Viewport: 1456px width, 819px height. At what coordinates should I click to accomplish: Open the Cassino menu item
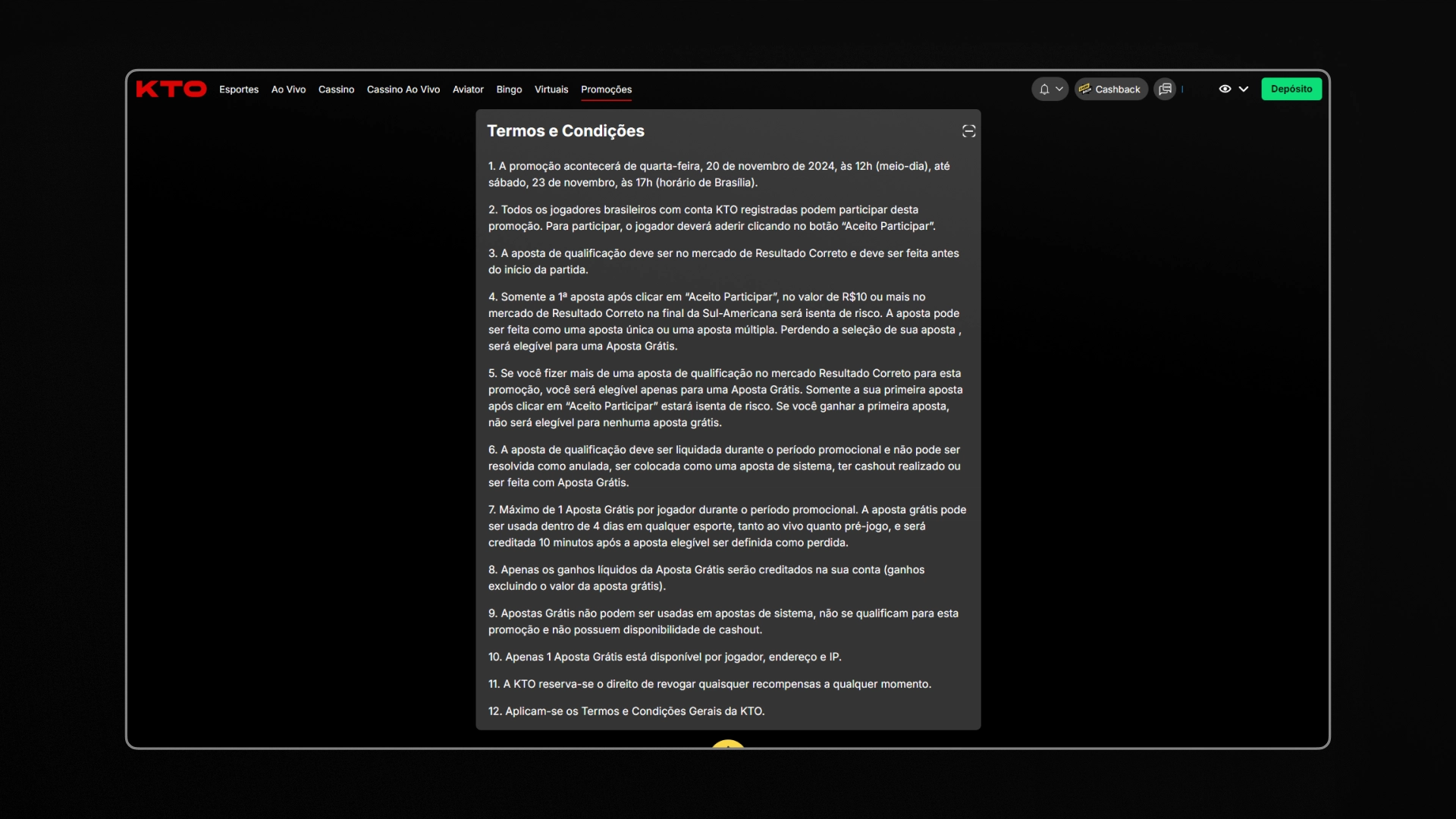pyautogui.click(x=336, y=89)
